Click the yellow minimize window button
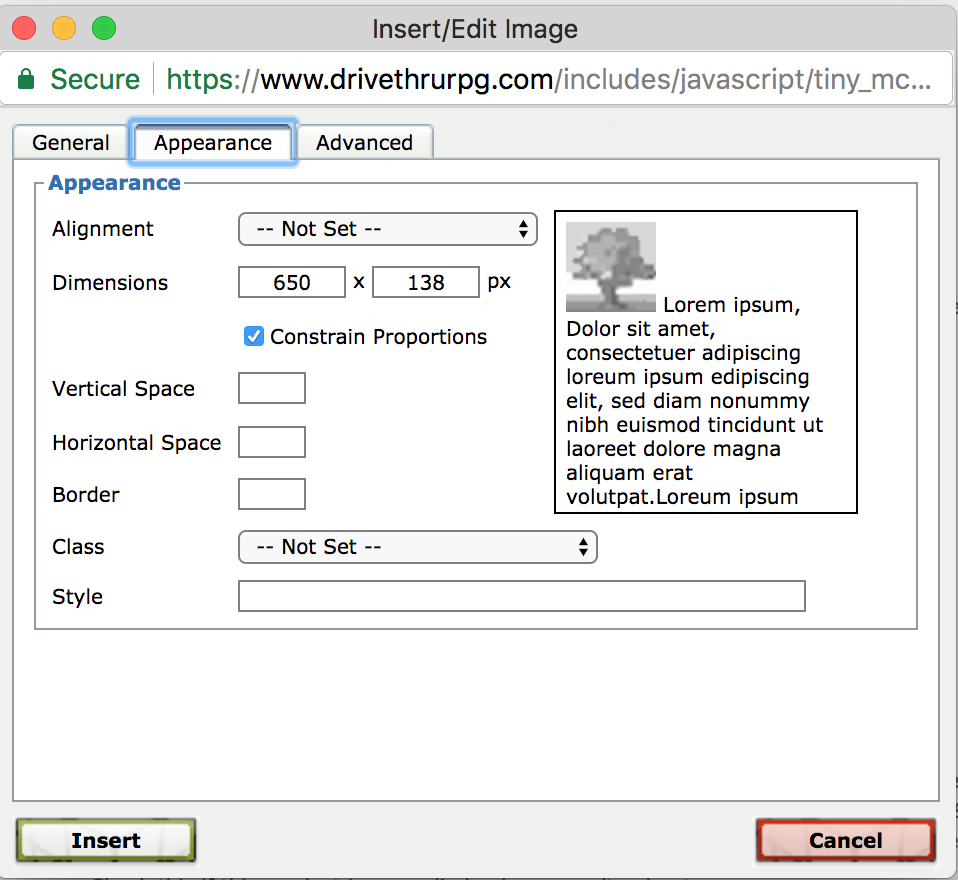Viewport: 958px width, 880px height. coord(64,29)
